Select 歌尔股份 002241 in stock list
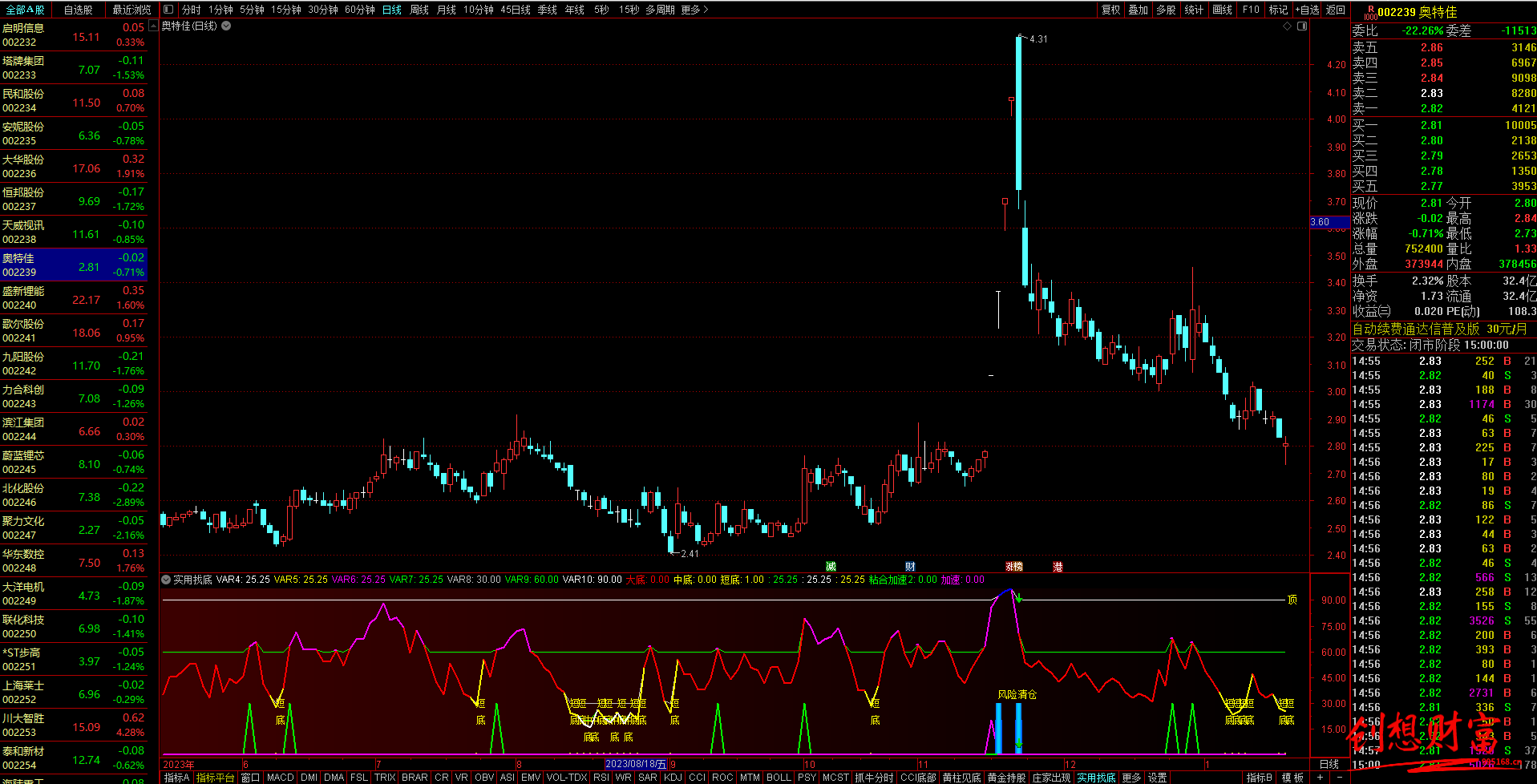This screenshot has width=1537, height=784. [x=74, y=331]
